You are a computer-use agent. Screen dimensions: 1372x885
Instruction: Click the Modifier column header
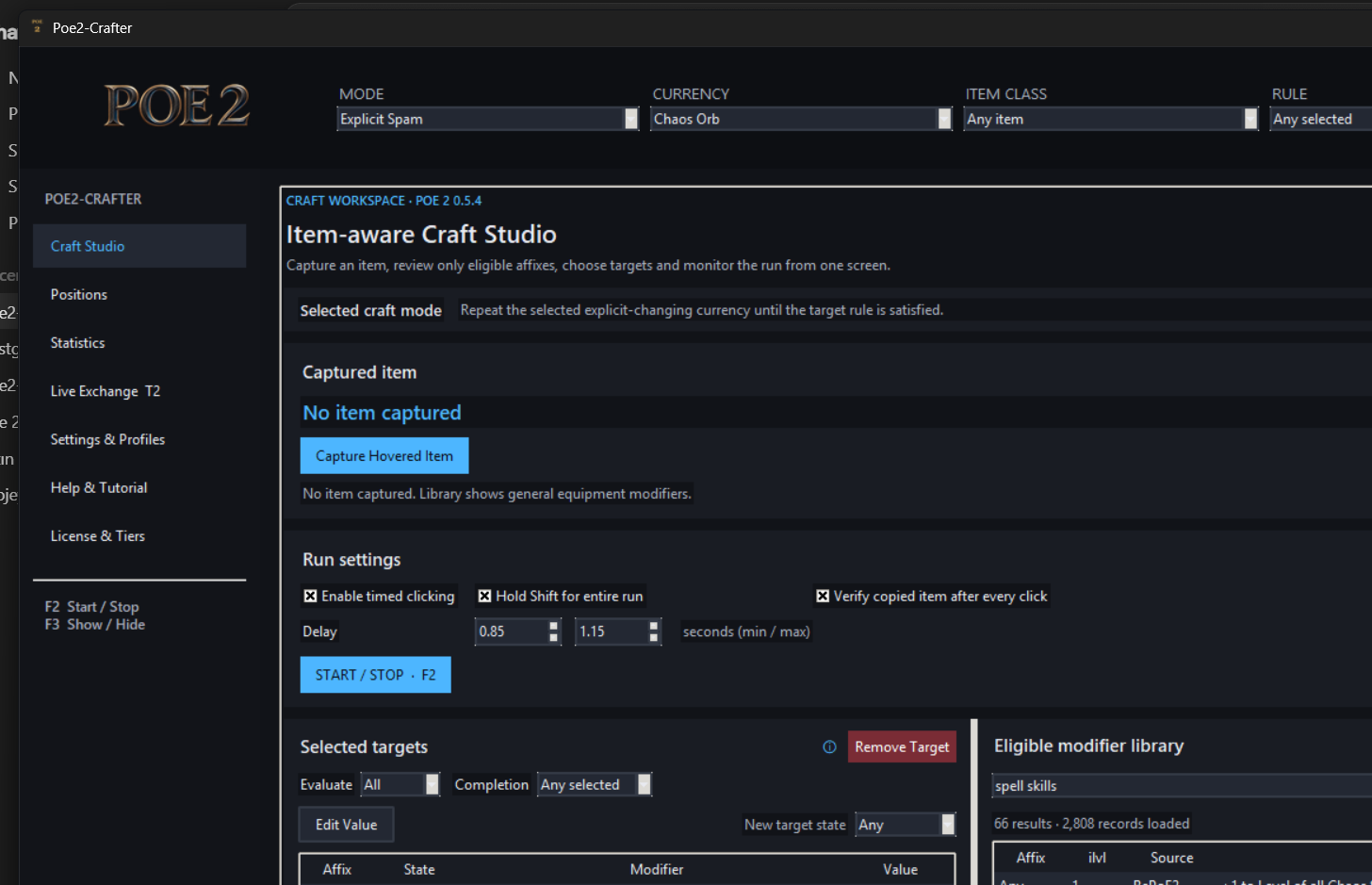pos(657,869)
